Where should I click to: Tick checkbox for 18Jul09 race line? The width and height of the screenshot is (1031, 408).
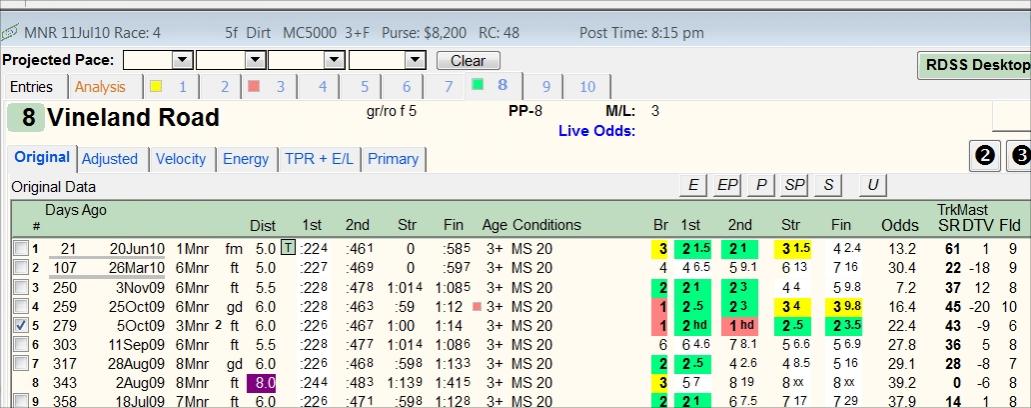click(x=21, y=401)
